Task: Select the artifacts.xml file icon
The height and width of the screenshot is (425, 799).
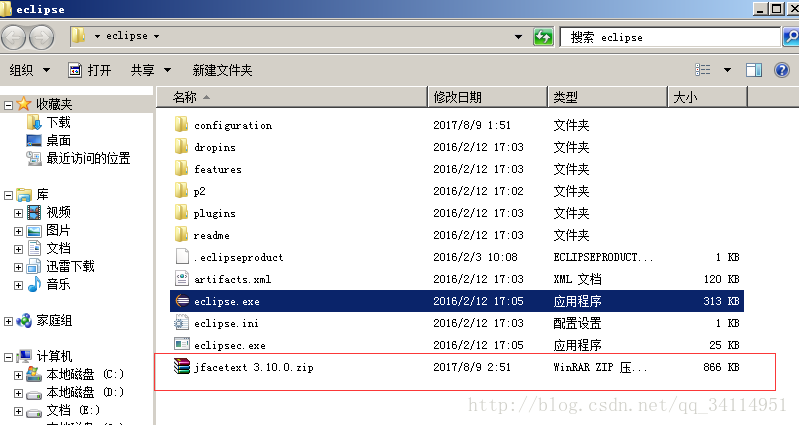Action: tap(182, 278)
